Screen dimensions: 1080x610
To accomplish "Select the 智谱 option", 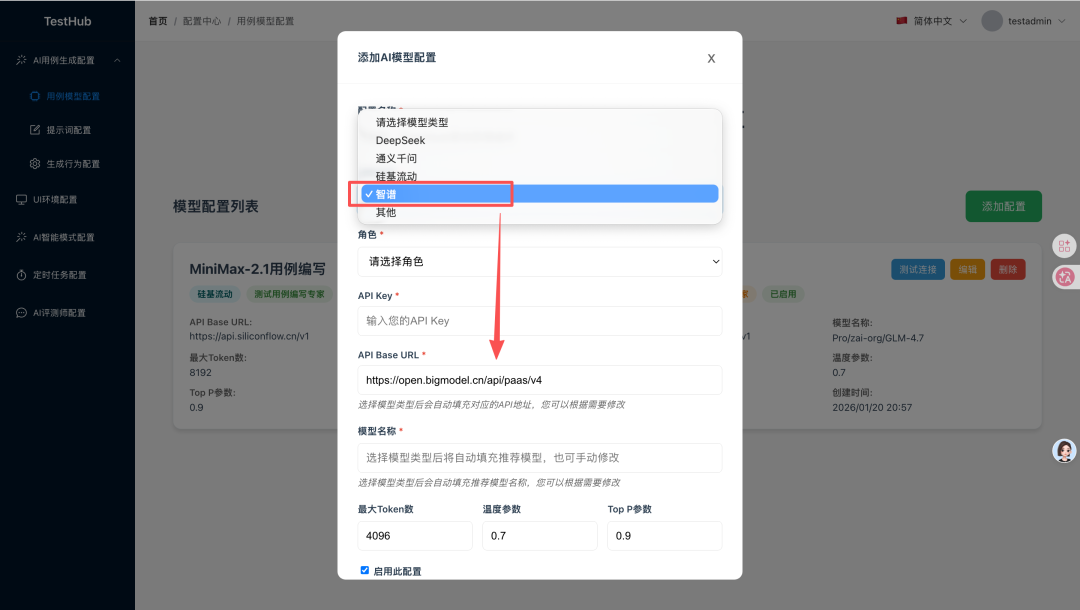I will point(539,194).
